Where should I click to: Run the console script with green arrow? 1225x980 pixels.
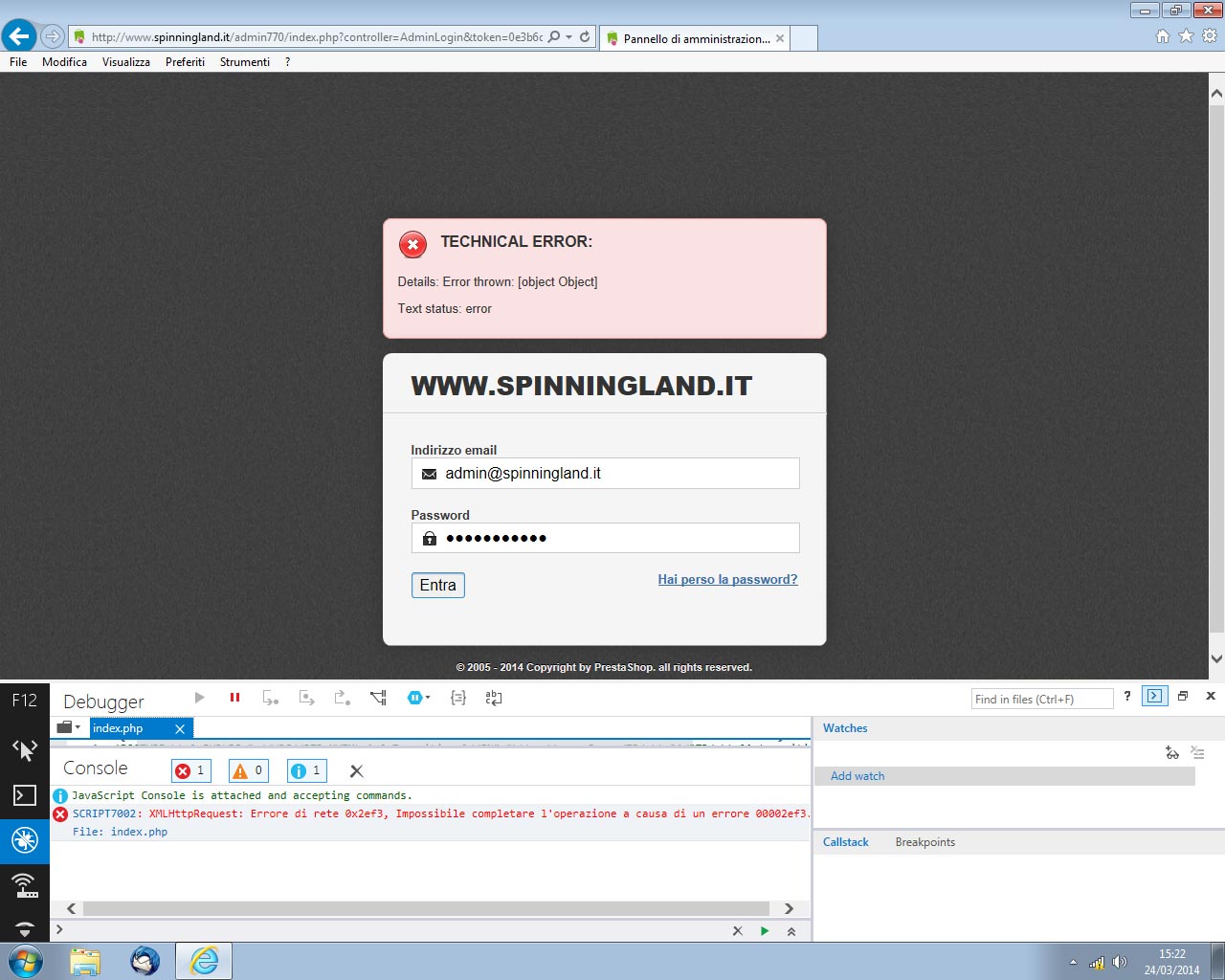tap(764, 930)
